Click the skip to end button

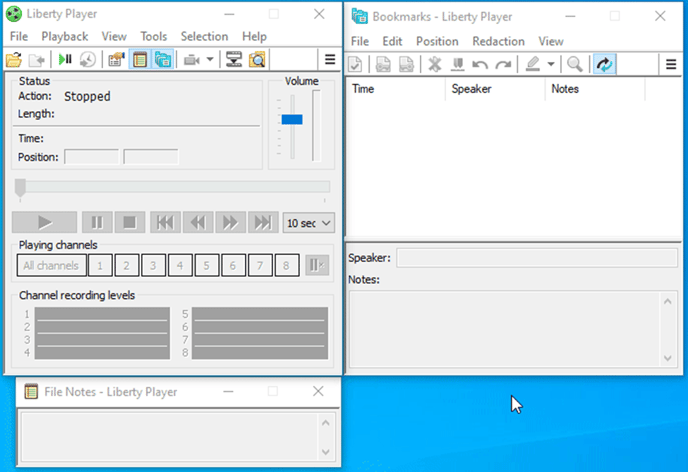[263, 222]
